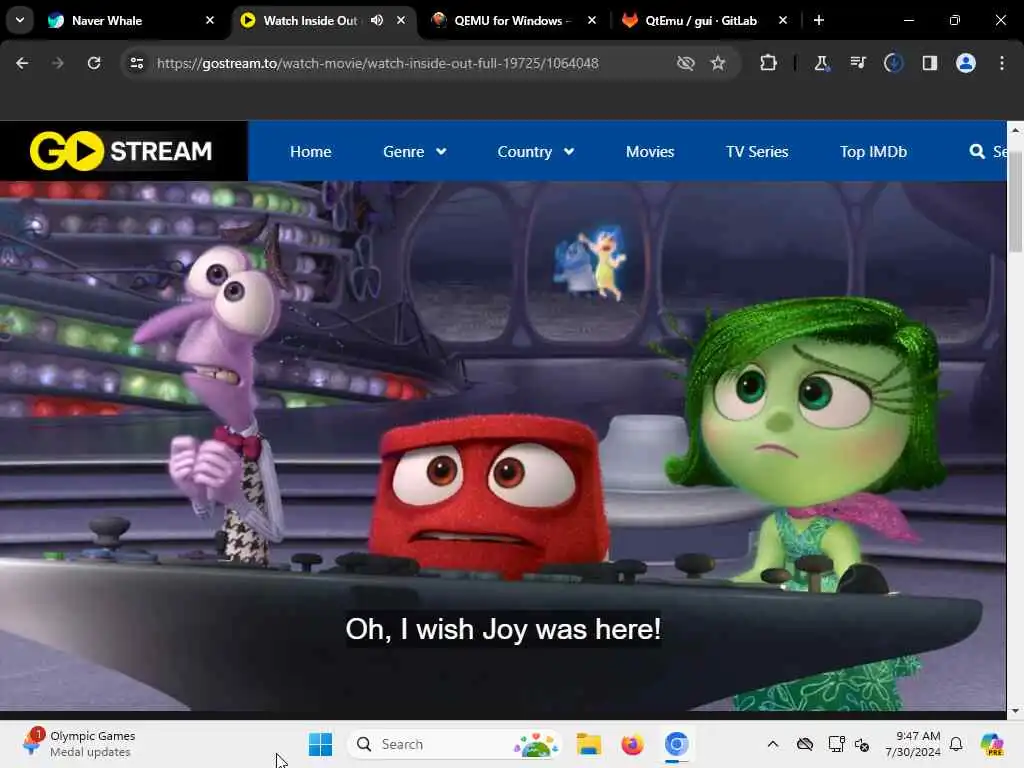This screenshot has width=1024, height=768.
Task: Mute the Watch Inside Out tab audio
Action: pos(377,20)
